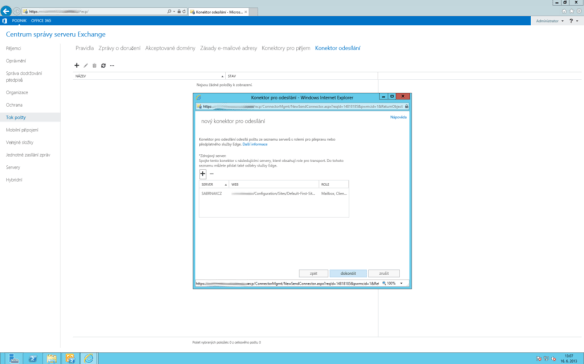Switch to the Konektory pro příjem tab

click(286, 48)
